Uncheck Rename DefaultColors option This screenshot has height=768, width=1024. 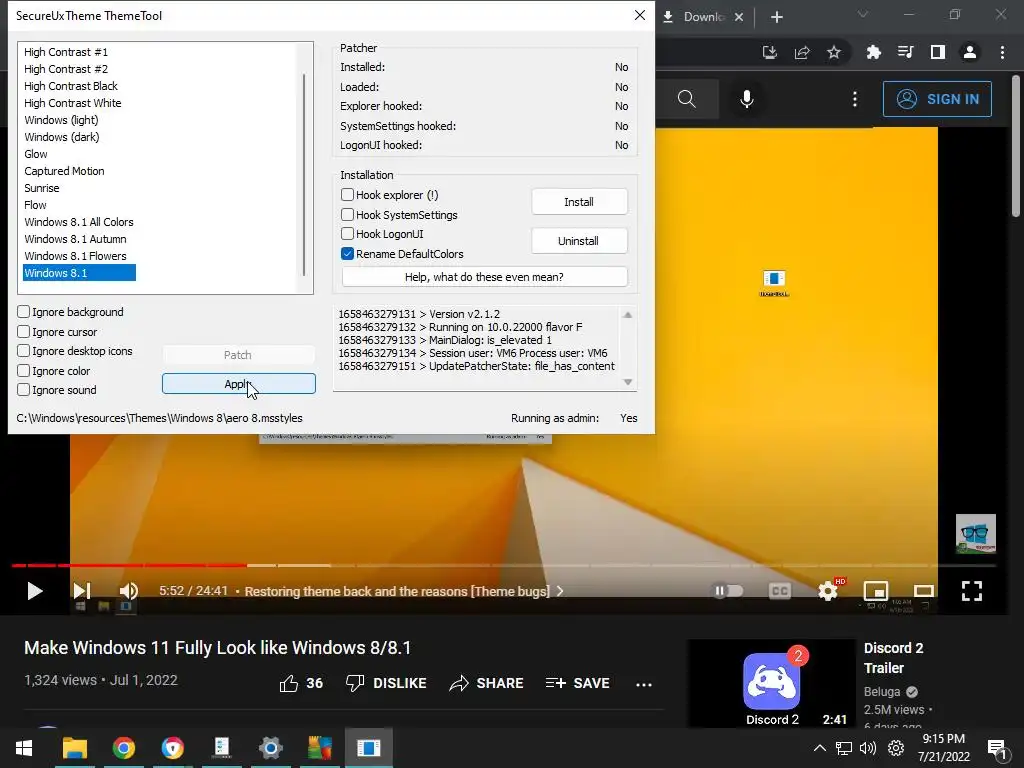(347, 253)
